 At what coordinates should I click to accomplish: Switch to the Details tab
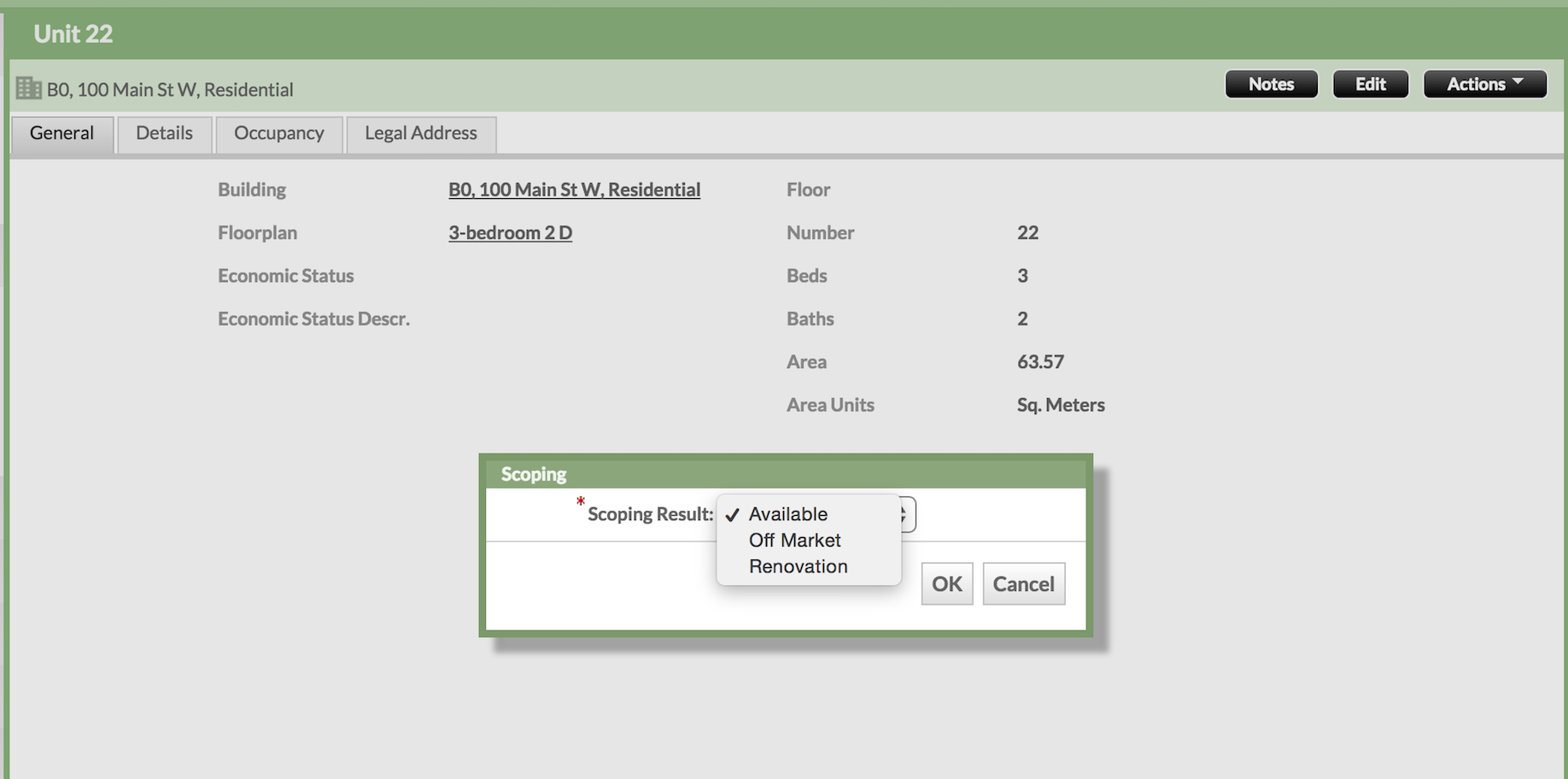click(164, 133)
